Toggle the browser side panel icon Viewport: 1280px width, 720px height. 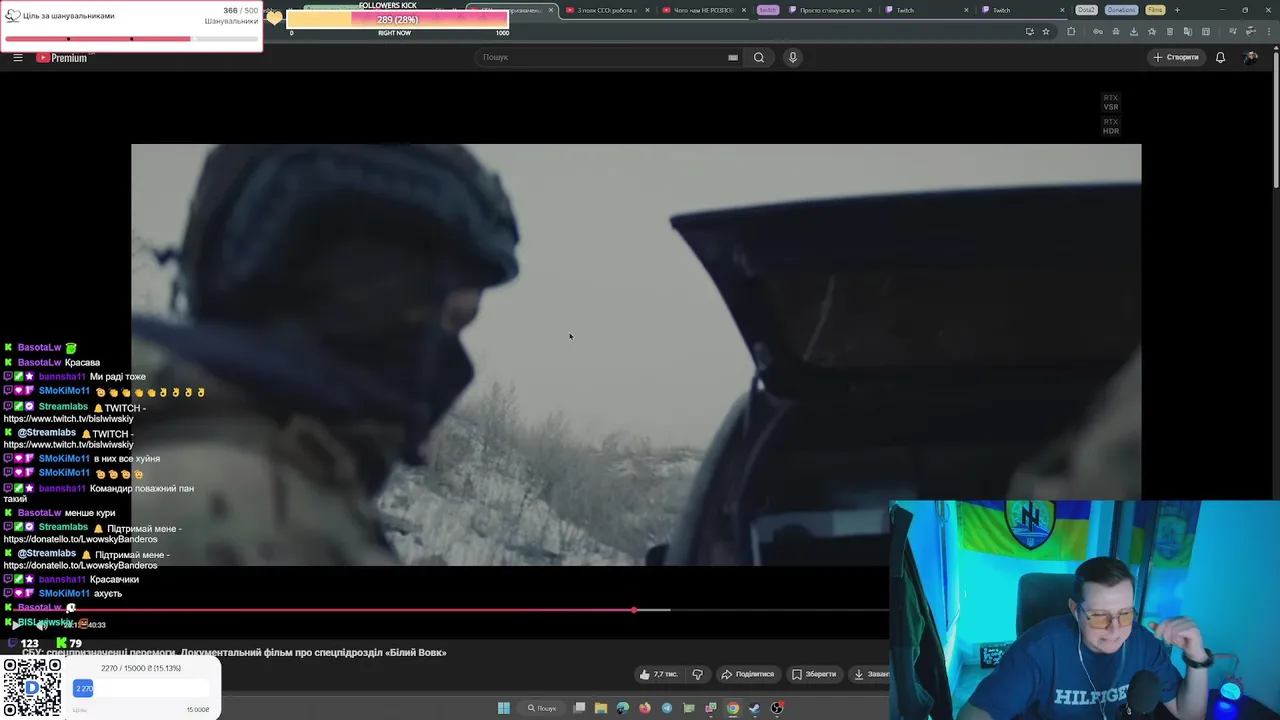(x=1206, y=32)
